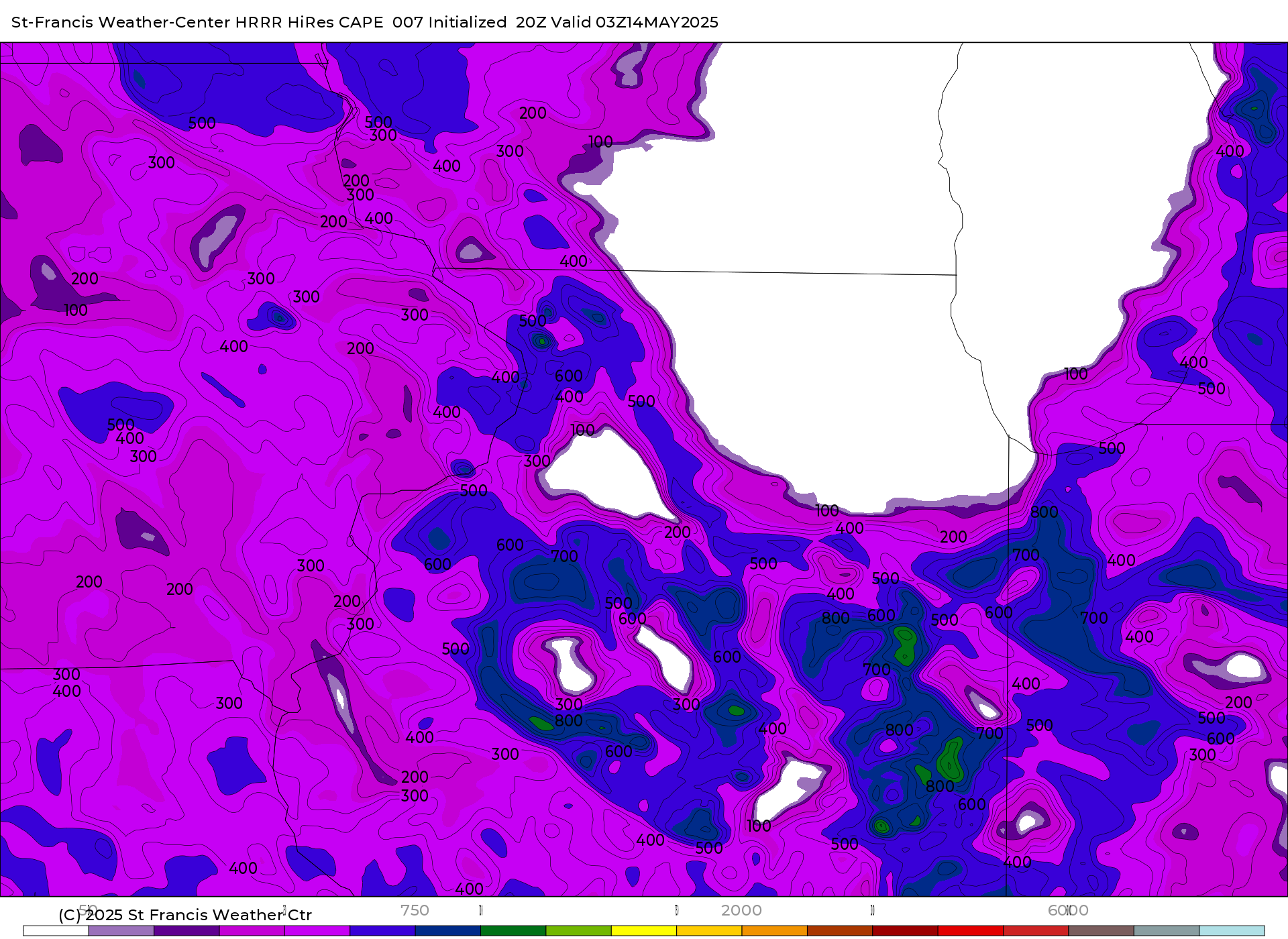Click the white swatch in the CAPE legend
This screenshot has height=939, width=1288.
[56, 931]
